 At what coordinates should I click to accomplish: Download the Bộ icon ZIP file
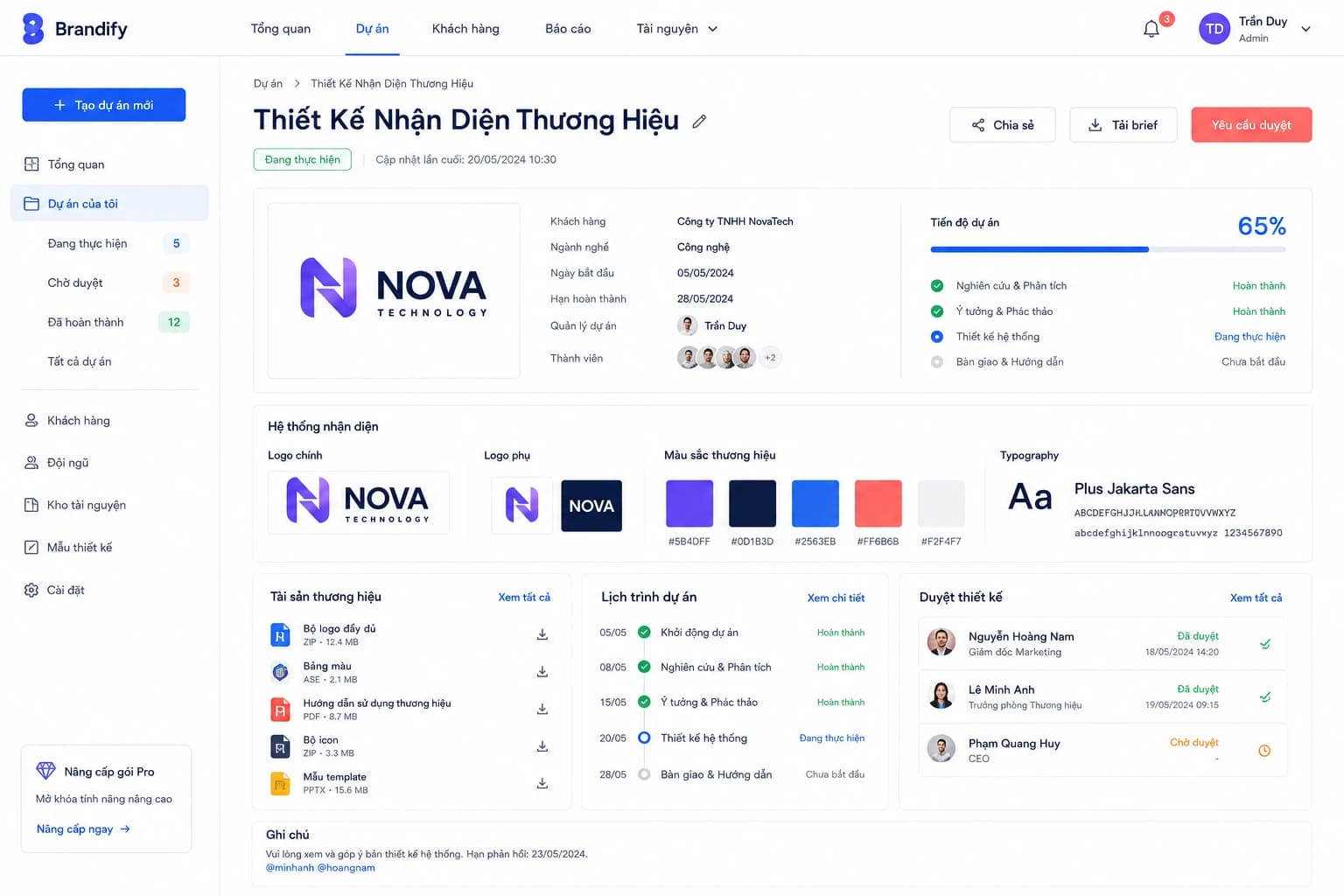pos(542,746)
